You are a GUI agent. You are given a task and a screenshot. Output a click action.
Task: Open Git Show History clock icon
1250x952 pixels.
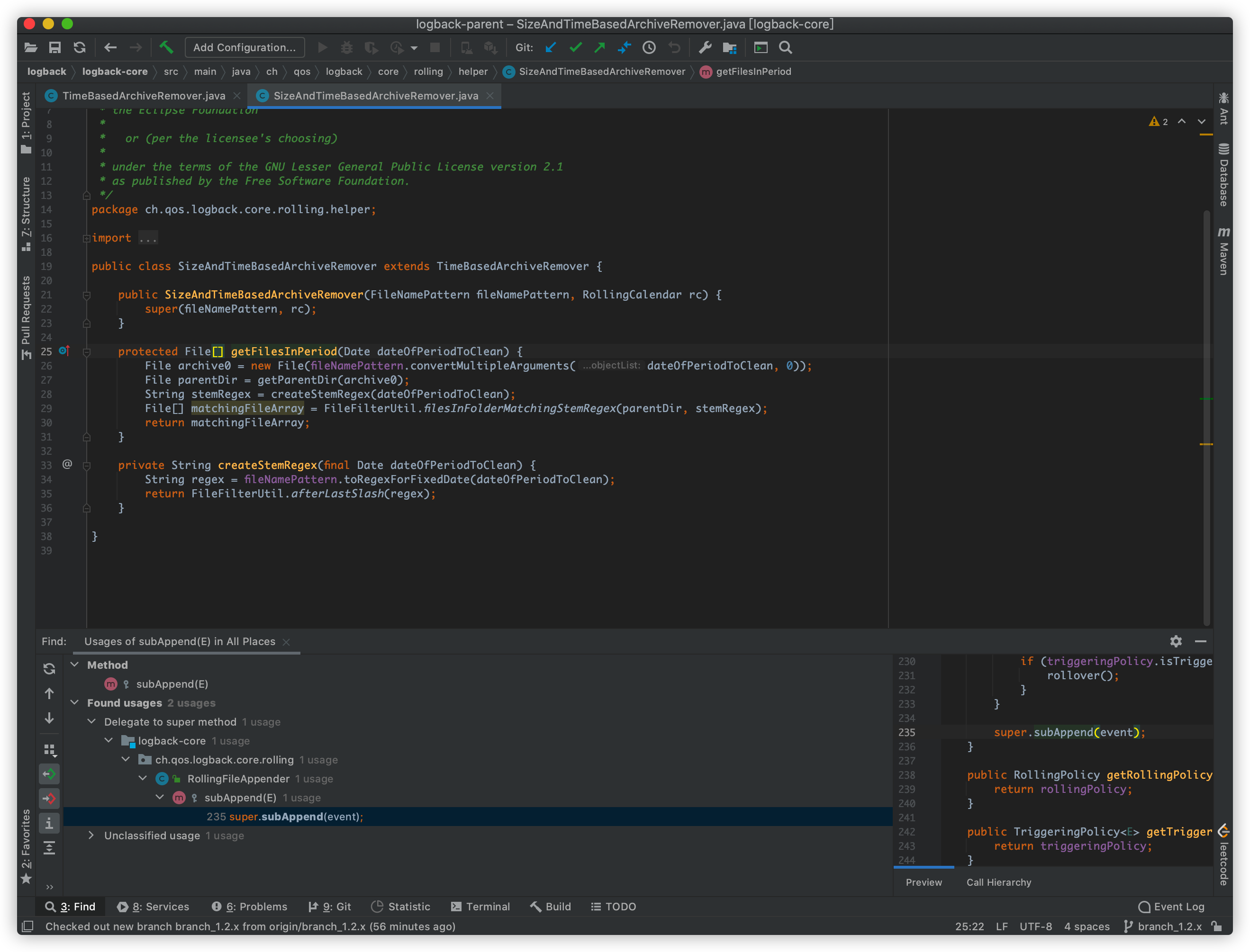[x=649, y=47]
